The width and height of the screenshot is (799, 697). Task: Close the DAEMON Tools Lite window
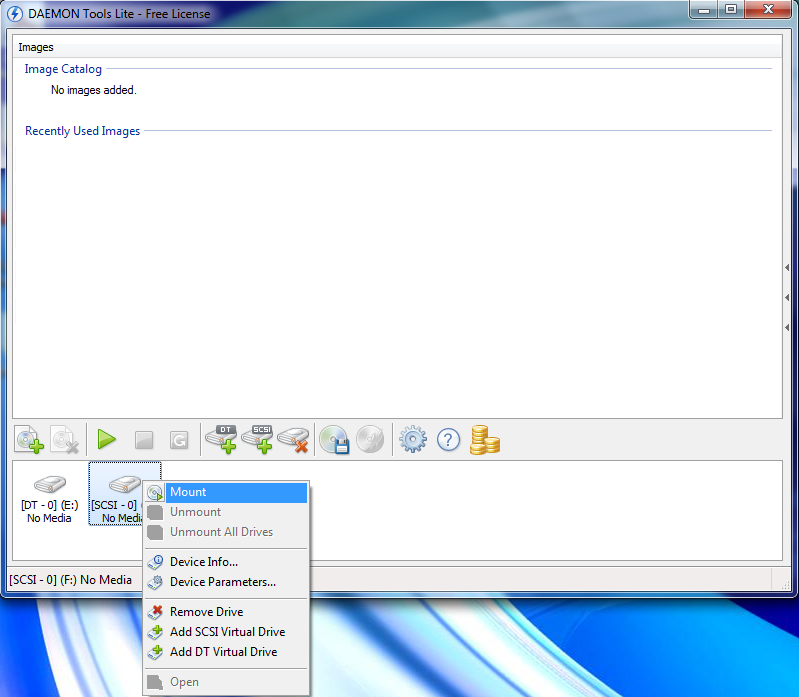click(768, 10)
